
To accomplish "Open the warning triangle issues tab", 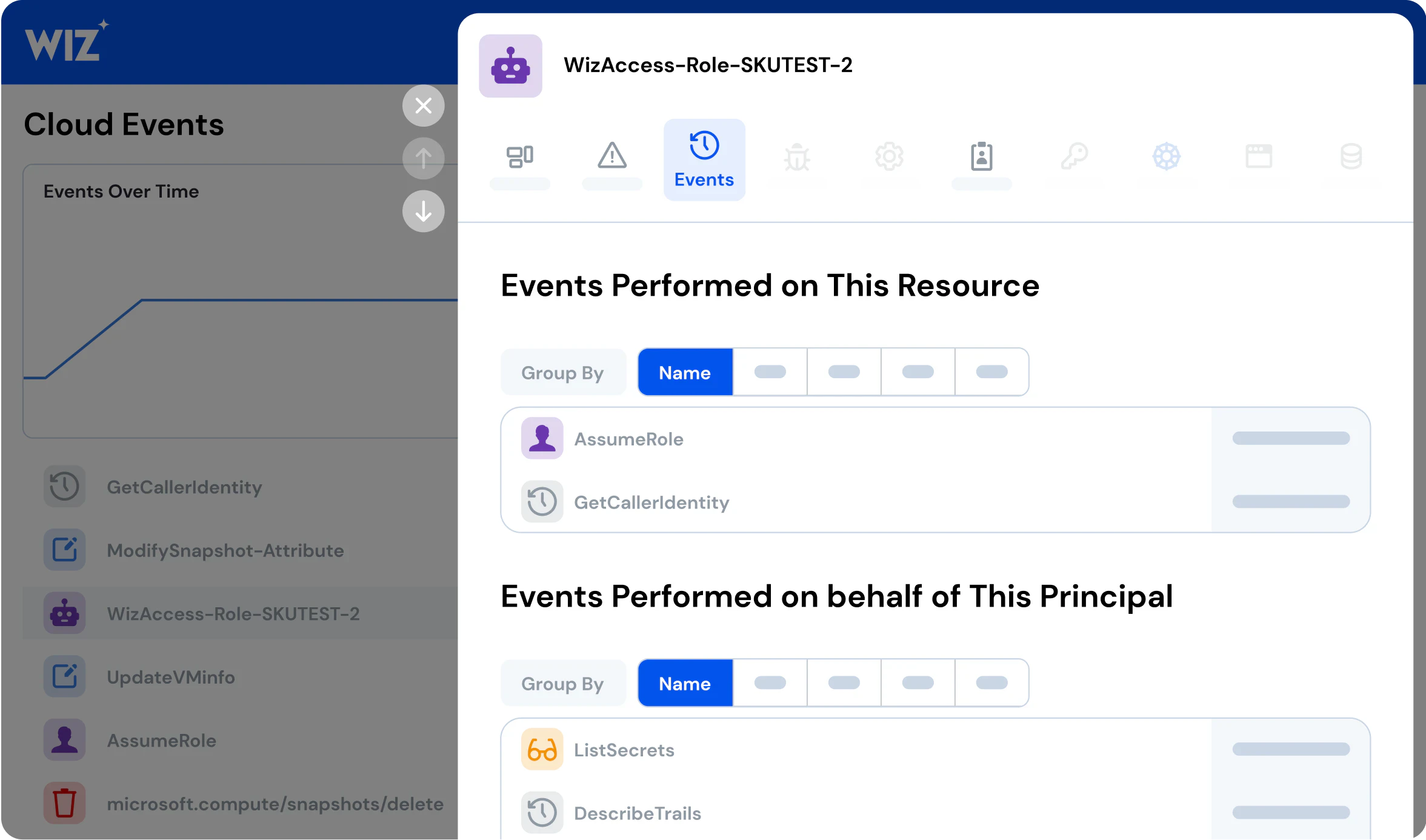I will [612, 155].
